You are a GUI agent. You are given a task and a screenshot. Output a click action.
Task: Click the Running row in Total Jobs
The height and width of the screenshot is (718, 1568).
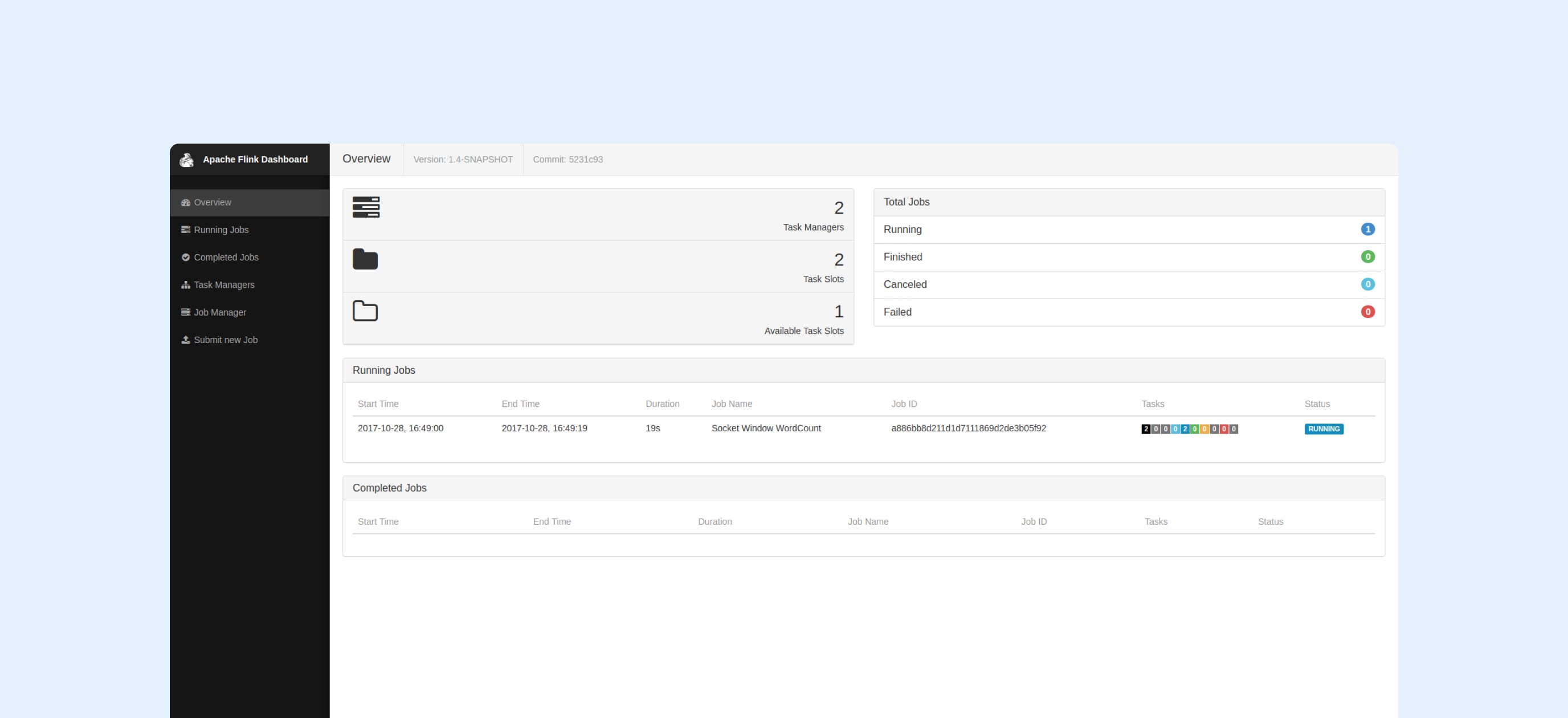(x=1129, y=230)
